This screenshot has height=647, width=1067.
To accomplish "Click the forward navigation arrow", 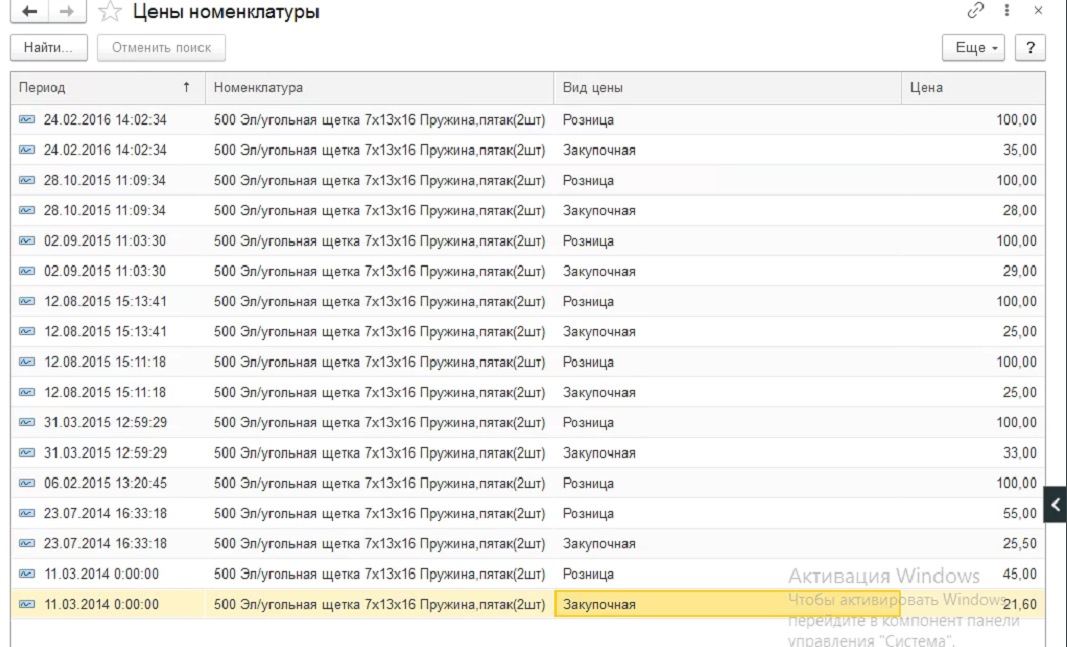I will pyautogui.click(x=67, y=12).
